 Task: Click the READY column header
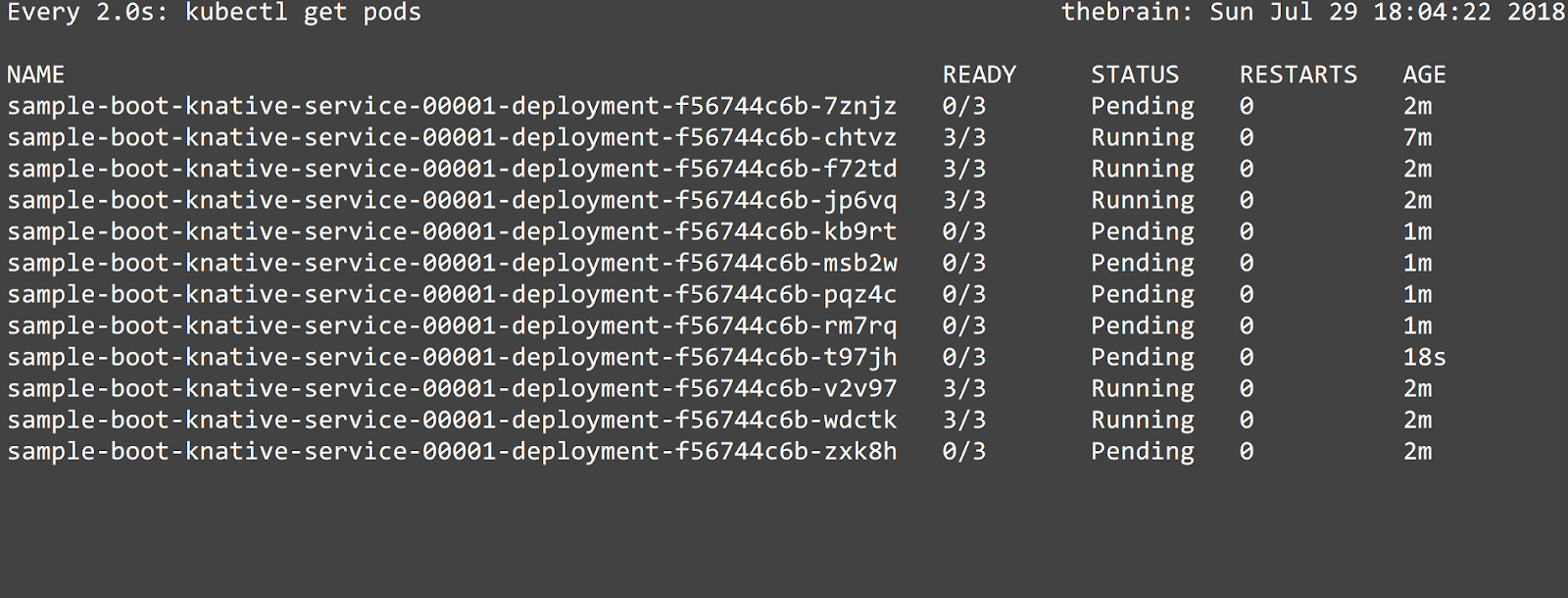coord(979,75)
